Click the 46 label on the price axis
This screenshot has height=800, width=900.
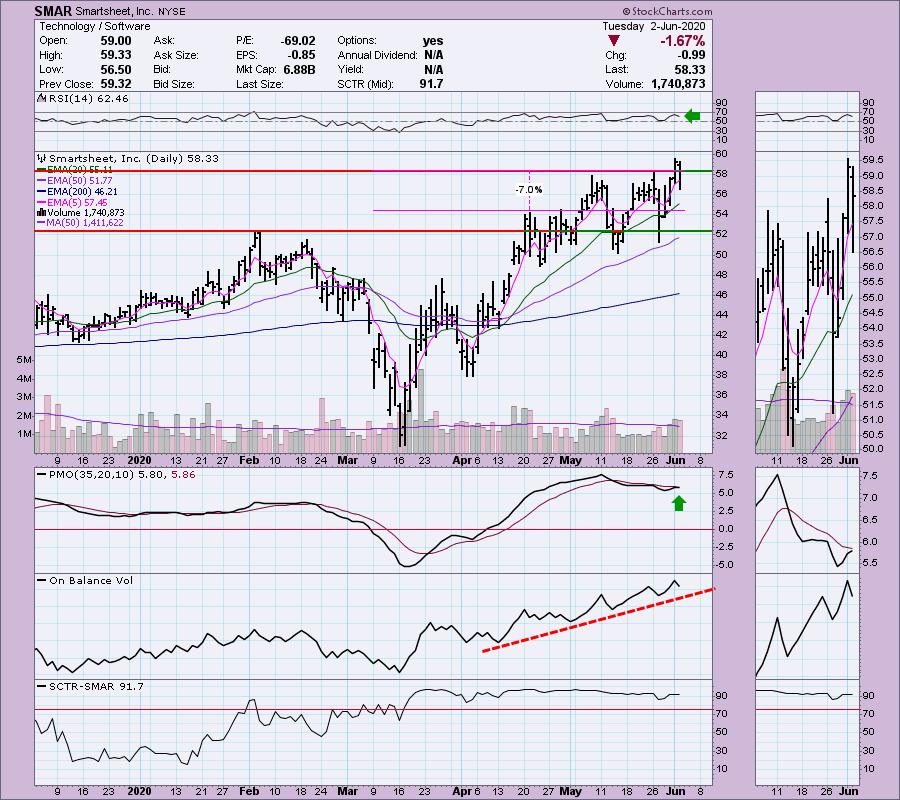(x=721, y=294)
